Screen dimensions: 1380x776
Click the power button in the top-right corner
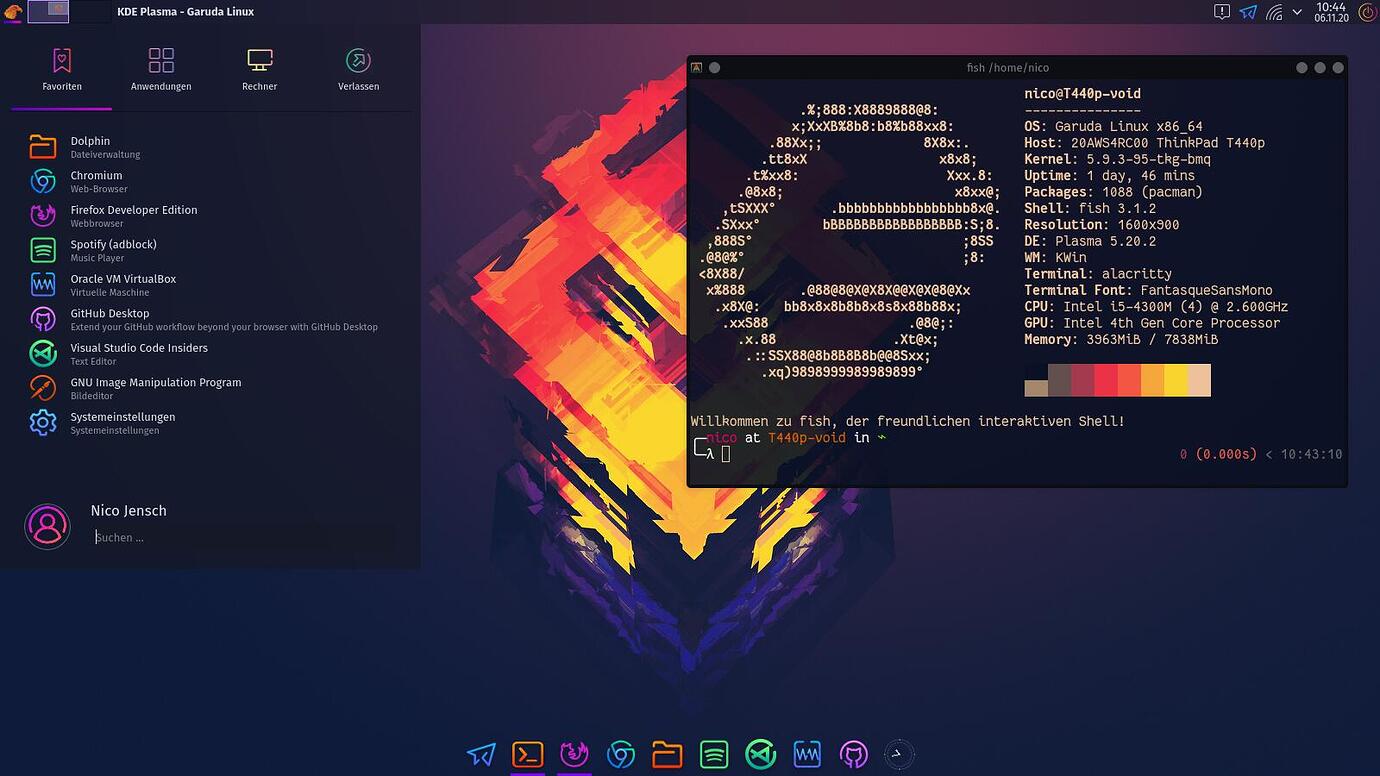coord(1367,12)
